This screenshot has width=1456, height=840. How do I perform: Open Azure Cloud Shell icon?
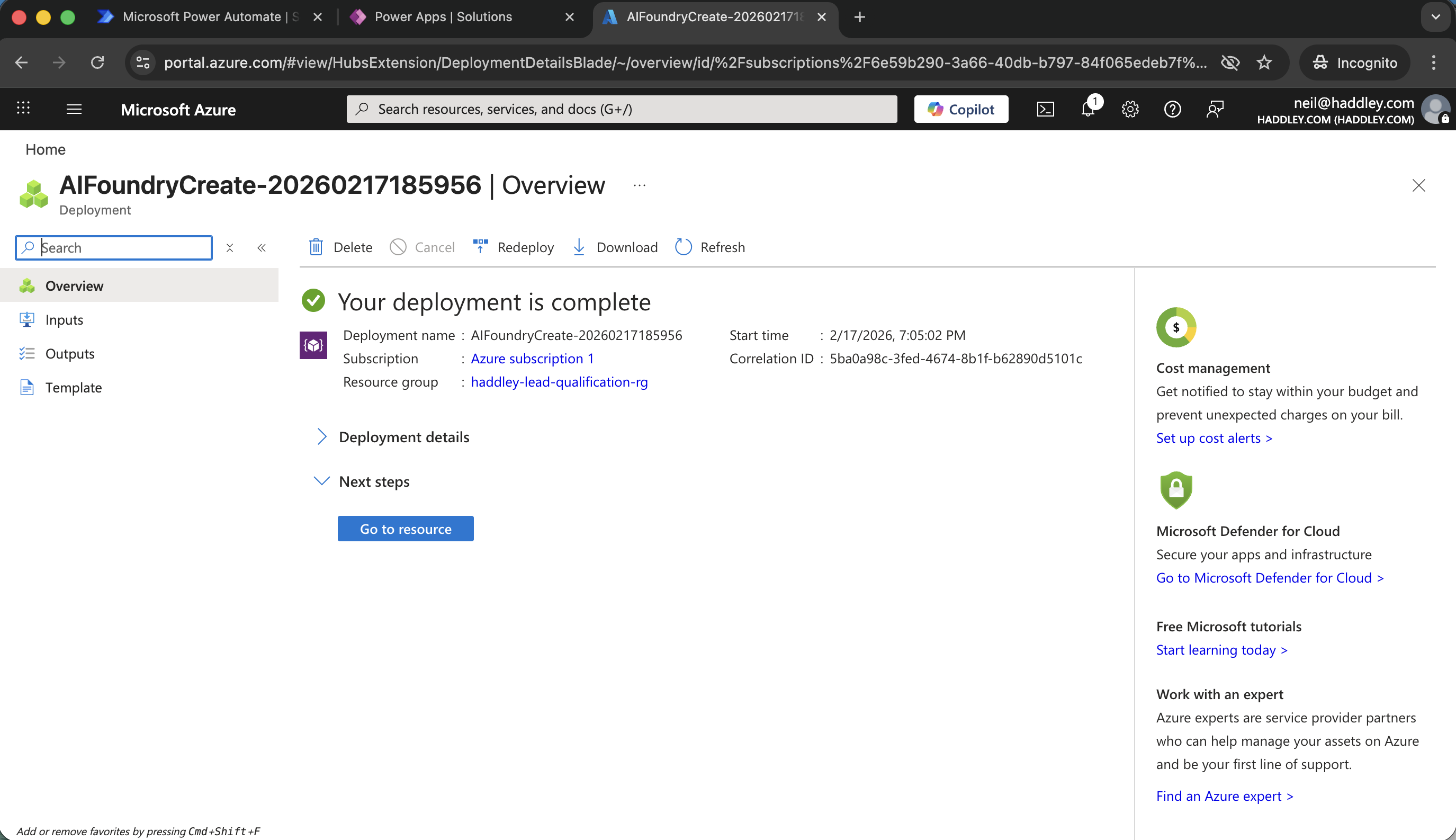[x=1045, y=109]
